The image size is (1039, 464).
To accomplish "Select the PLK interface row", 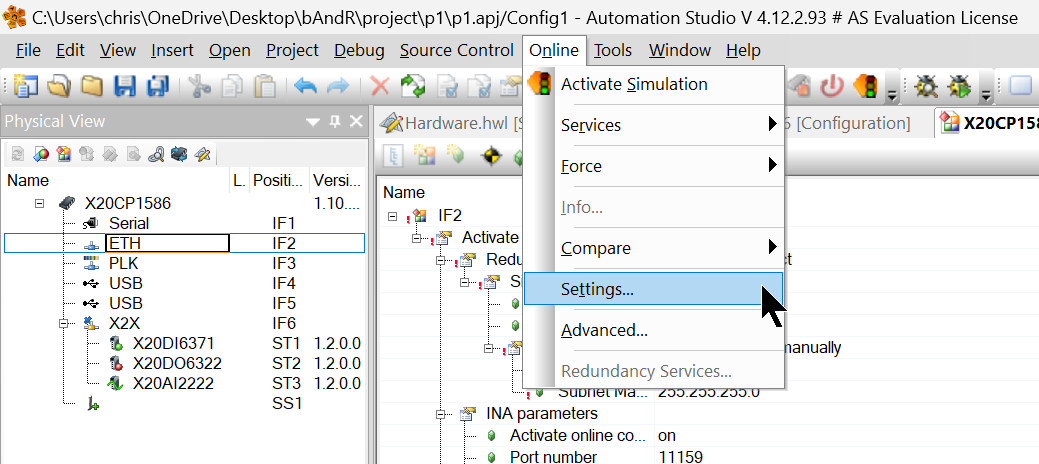I will click(x=184, y=263).
